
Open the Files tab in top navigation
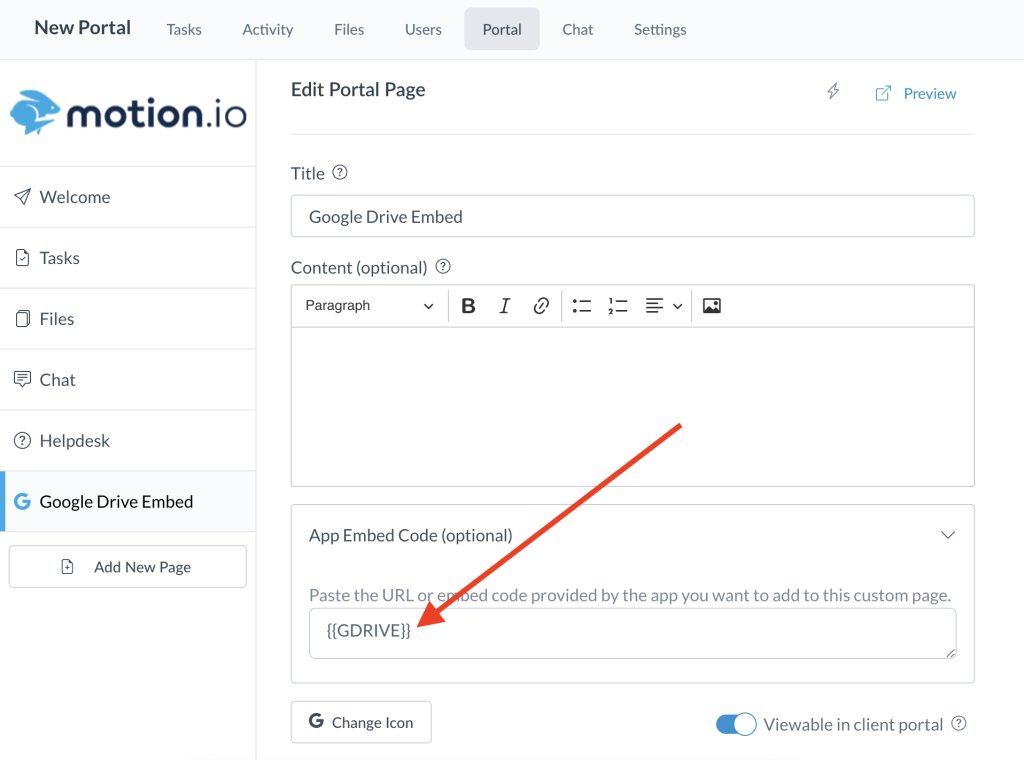point(349,29)
